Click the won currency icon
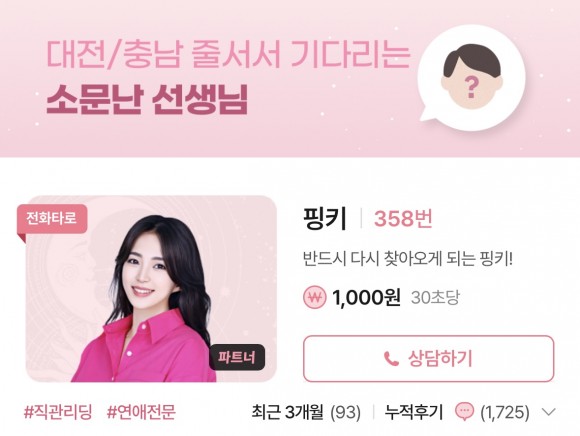 (315, 298)
